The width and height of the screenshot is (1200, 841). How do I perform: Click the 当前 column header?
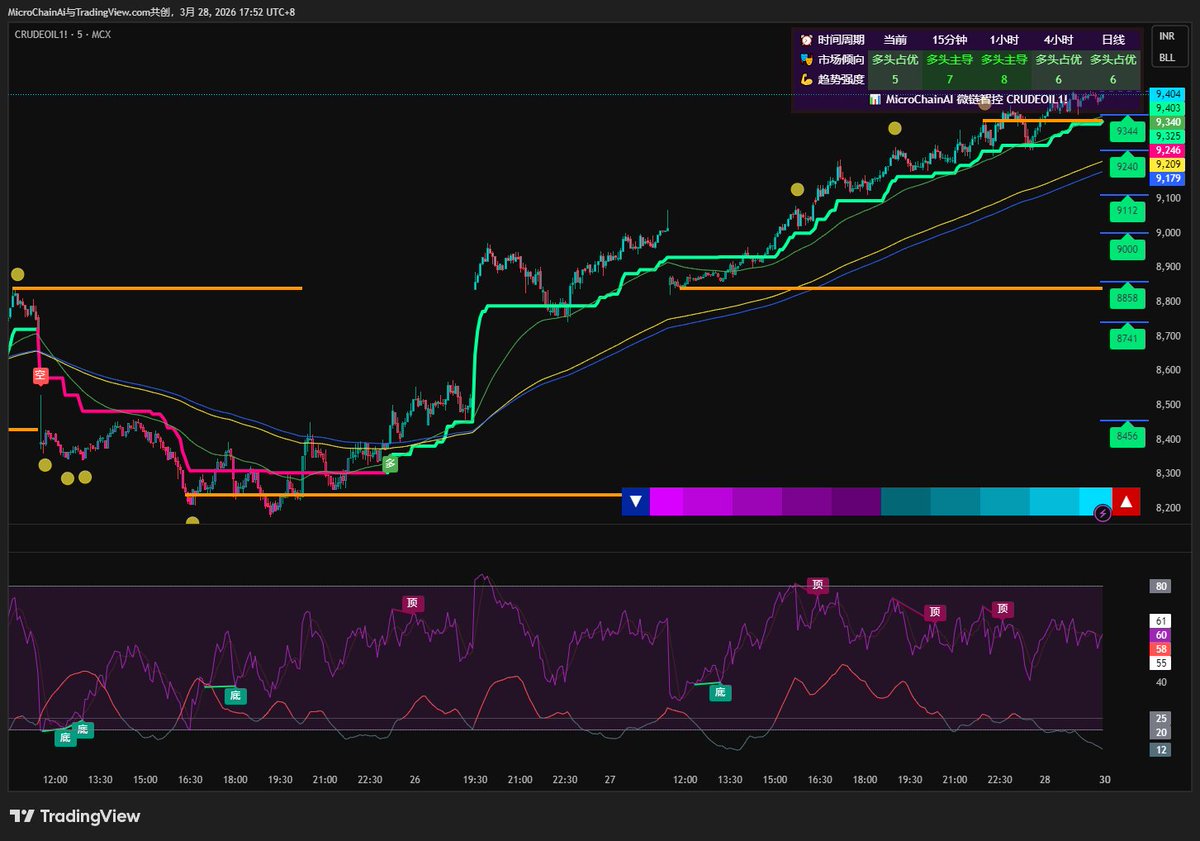(895, 40)
